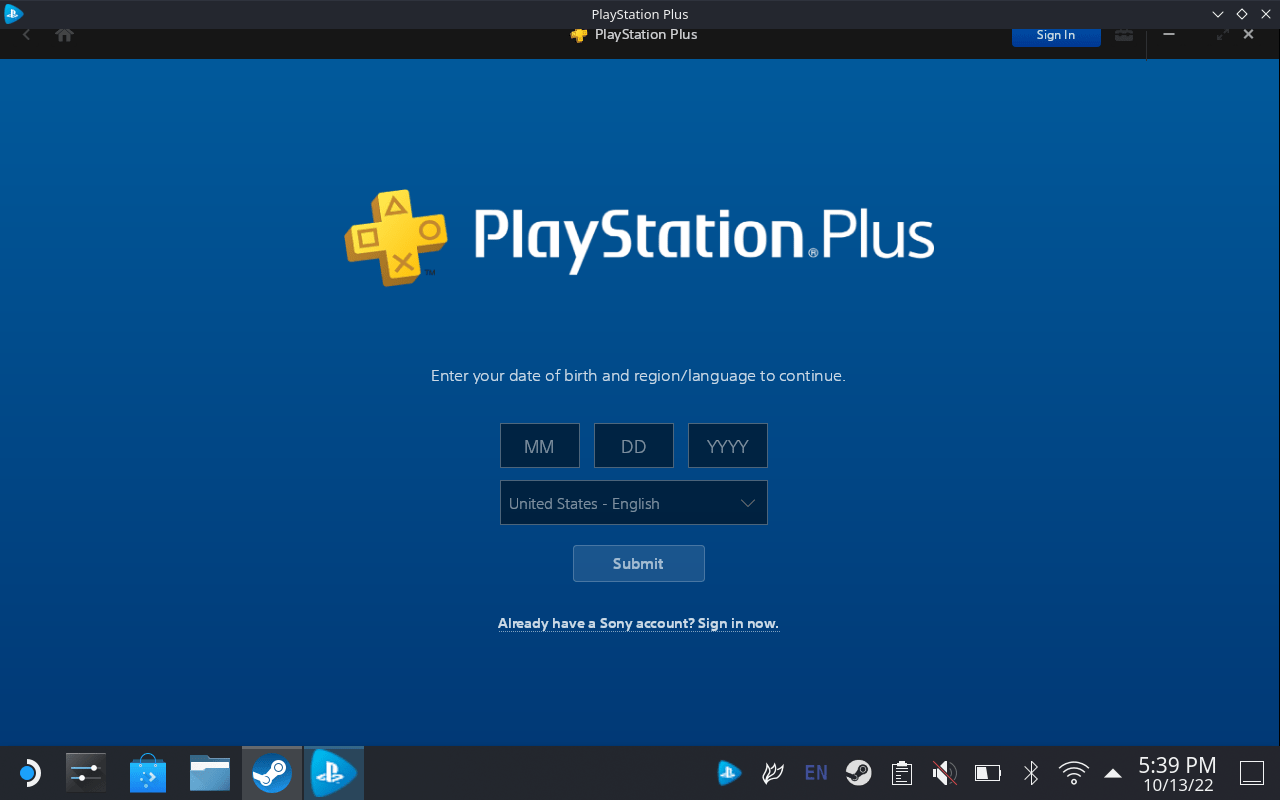Click the PlayStation Plus title in app header
Image resolution: width=1280 pixels, height=800 pixels.
pos(646,35)
